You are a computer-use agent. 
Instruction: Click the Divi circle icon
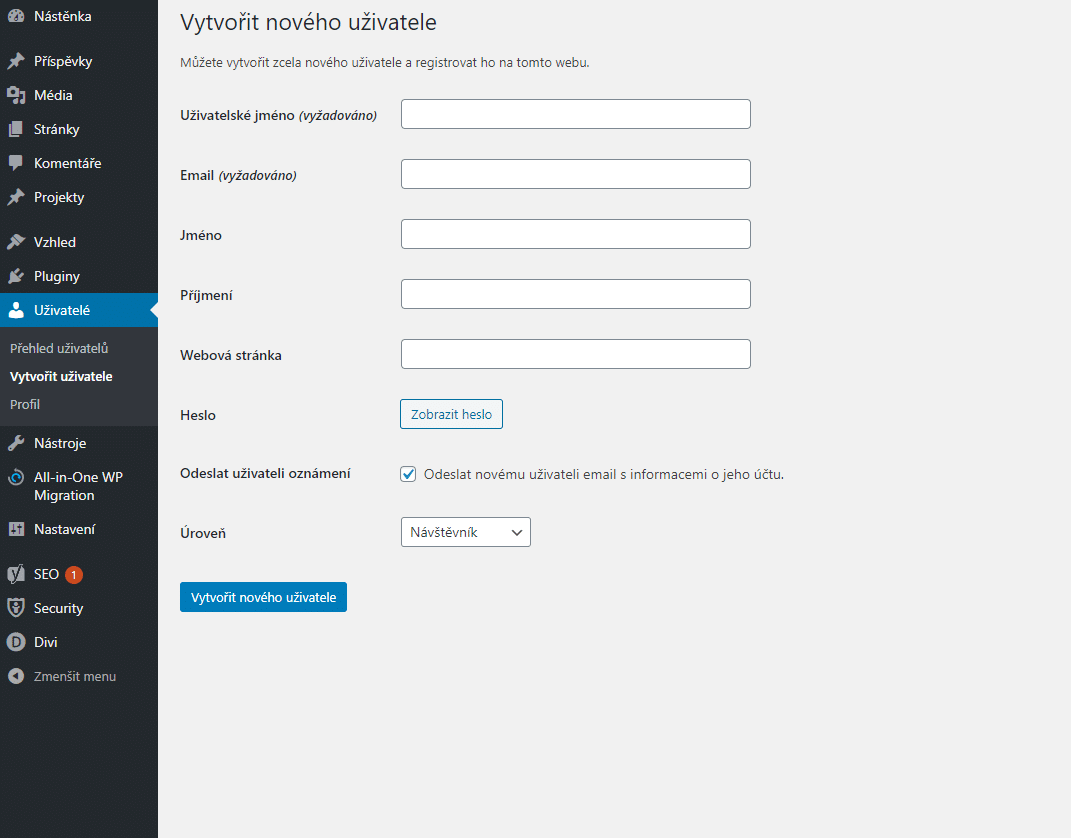coord(16,643)
